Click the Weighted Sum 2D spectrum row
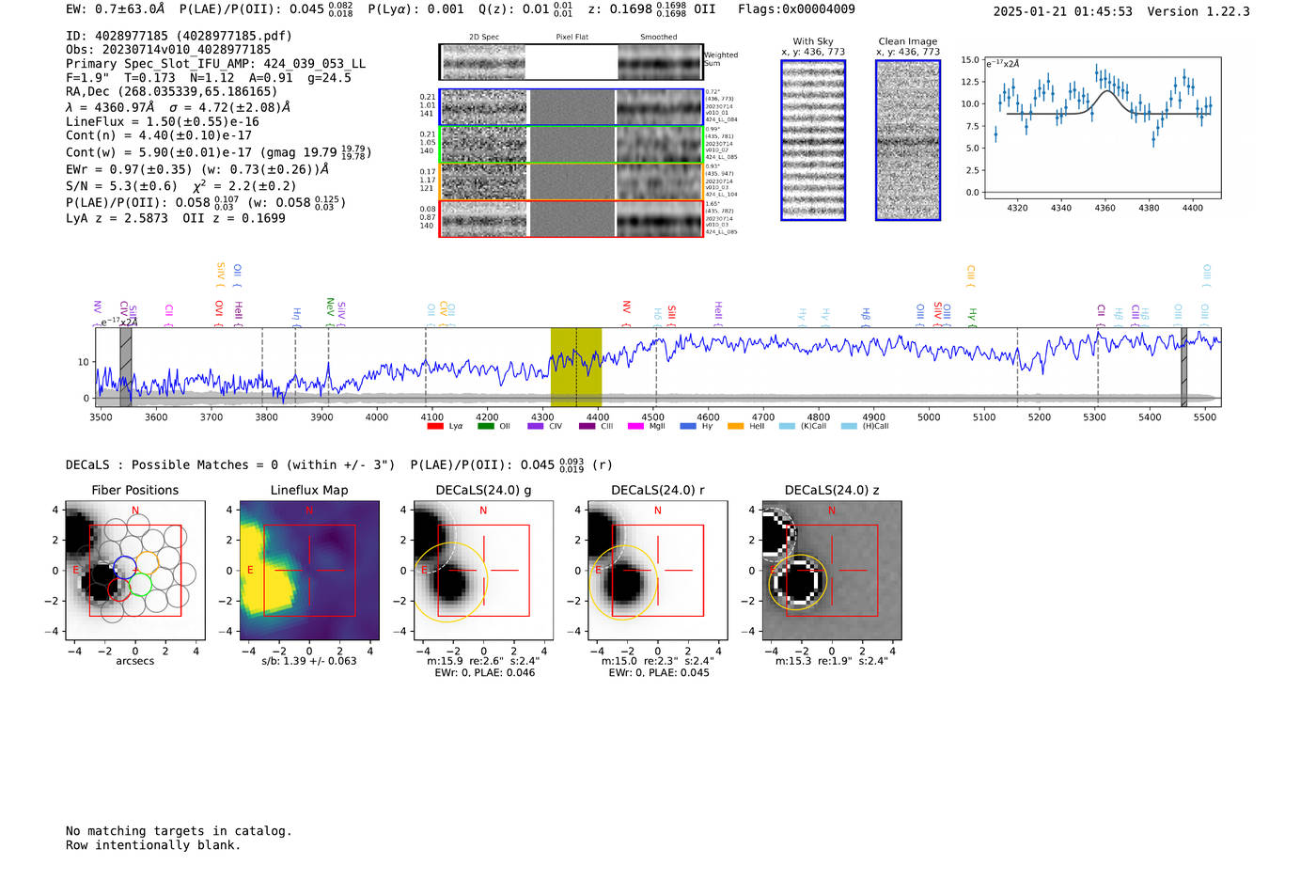 pyautogui.click(x=572, y=62)
